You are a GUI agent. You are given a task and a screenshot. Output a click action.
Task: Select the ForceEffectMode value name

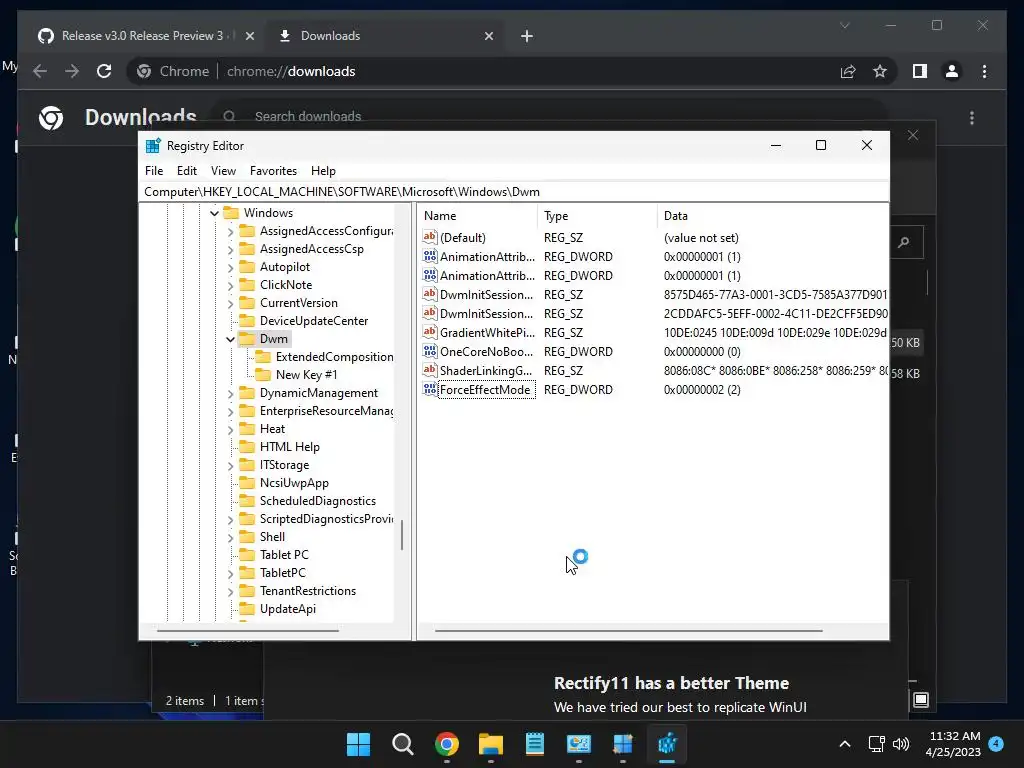[485, 390]
